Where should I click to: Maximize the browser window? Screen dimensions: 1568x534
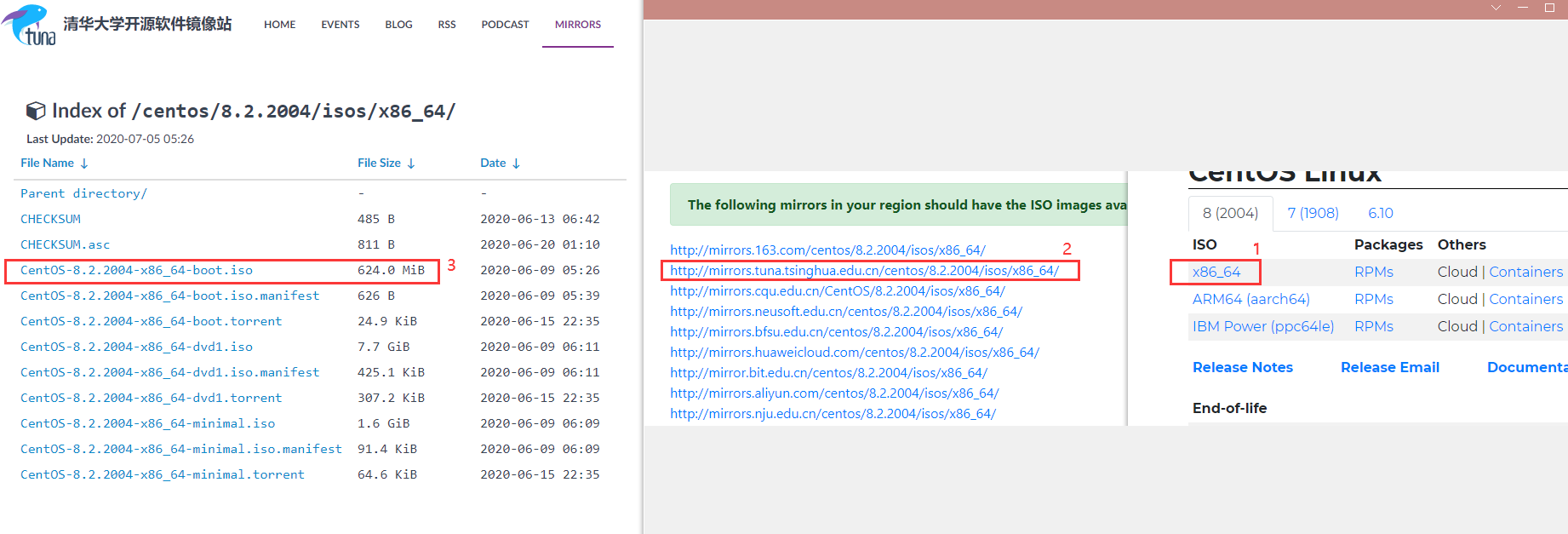(1549, 8)
